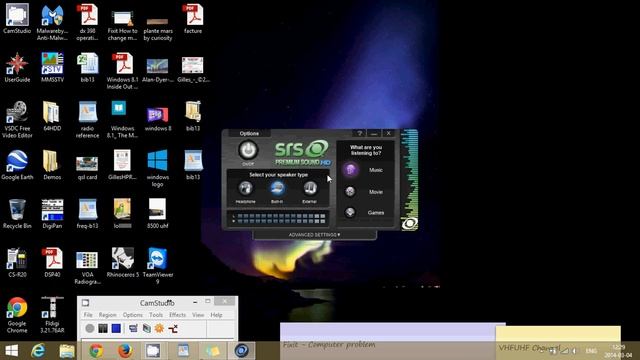Switch to SRS Premium Sound taskbar button
The image size is (640, 360).
[241, 351]
